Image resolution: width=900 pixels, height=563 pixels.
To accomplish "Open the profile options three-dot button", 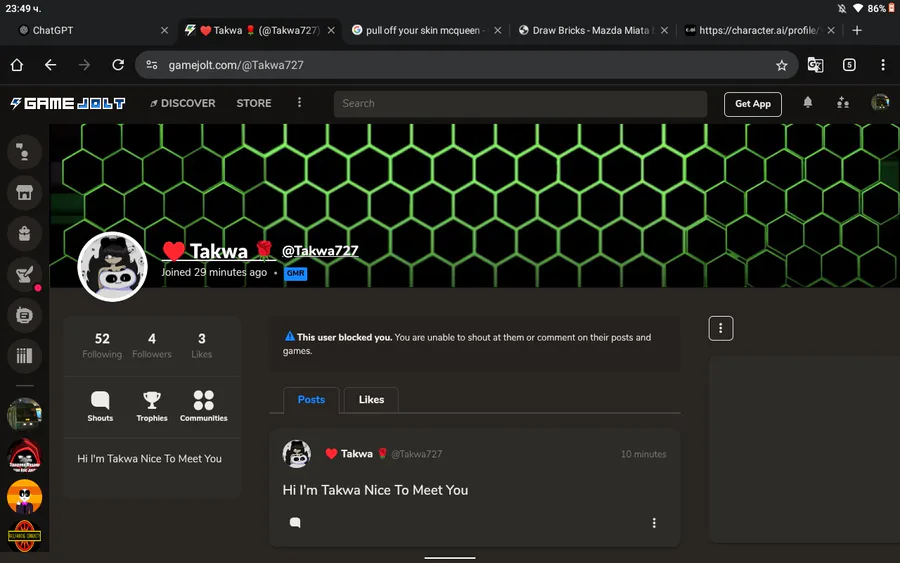I will pos(720,329).
